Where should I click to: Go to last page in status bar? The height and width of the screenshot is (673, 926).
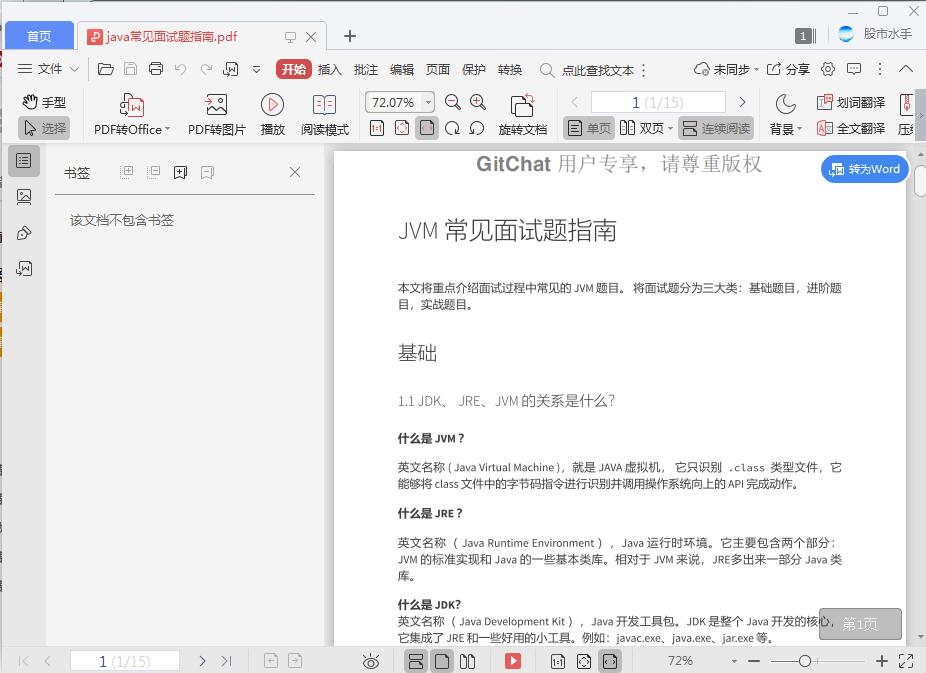pyautogui.click(x=226, y=661)
